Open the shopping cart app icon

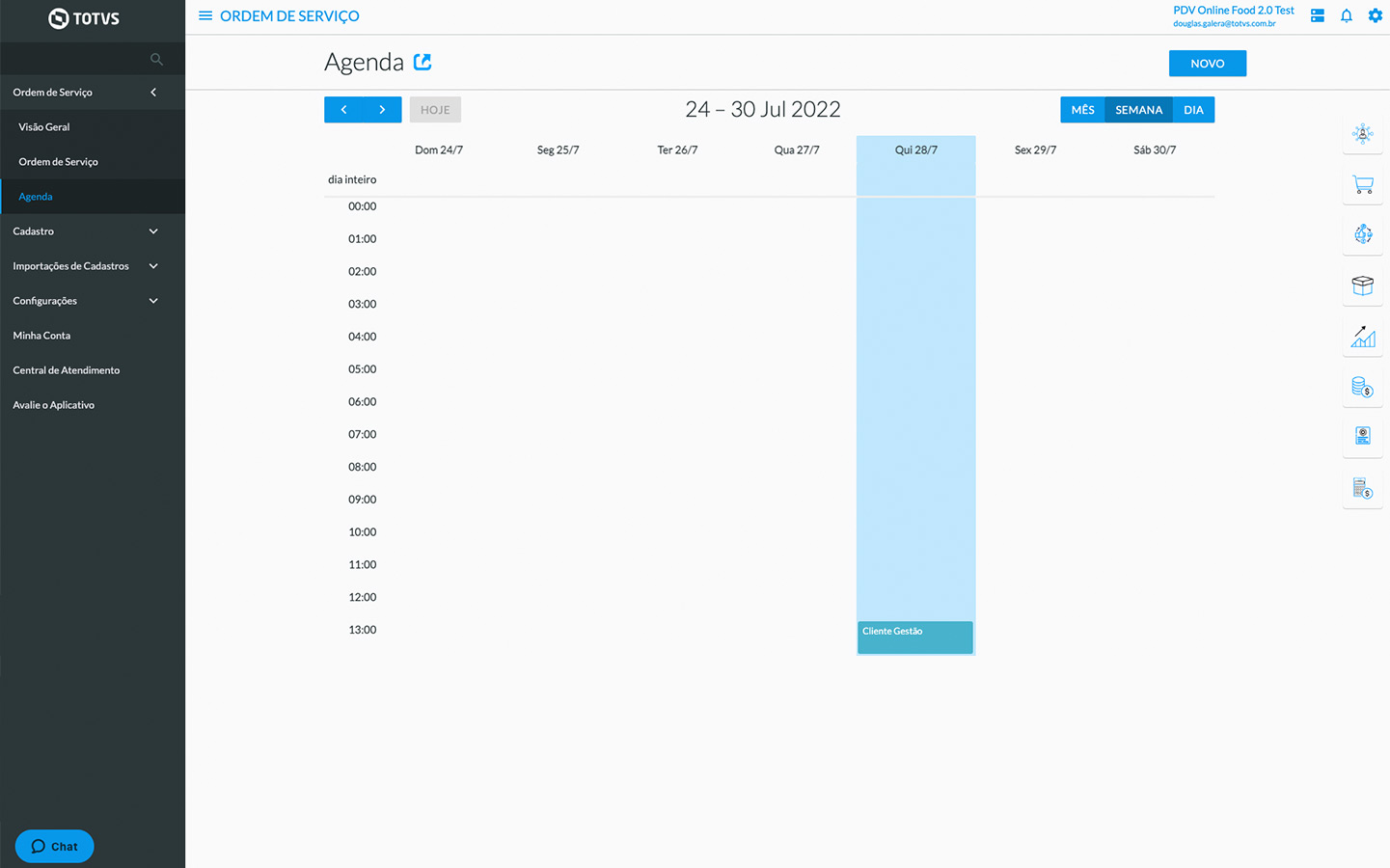(1362, 185)
